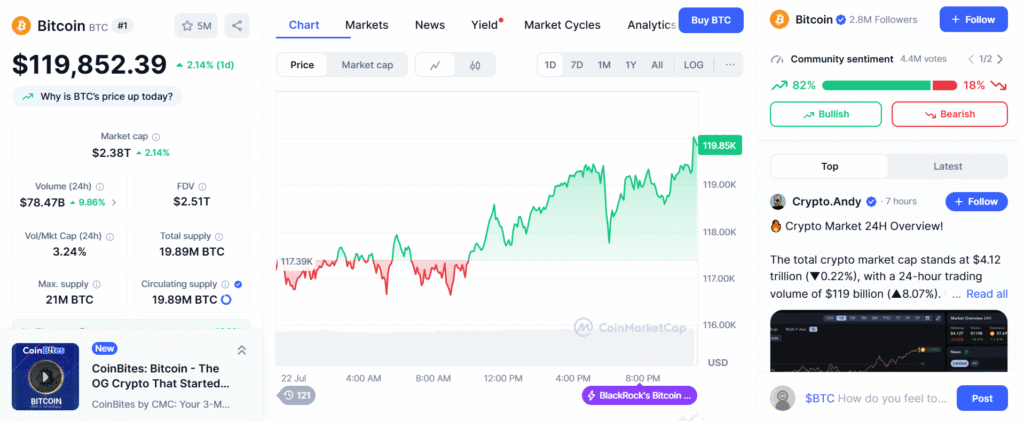Show Circulating supply info icon
Viewport: 1024px width, 421px height.
[x=225, y=285]
